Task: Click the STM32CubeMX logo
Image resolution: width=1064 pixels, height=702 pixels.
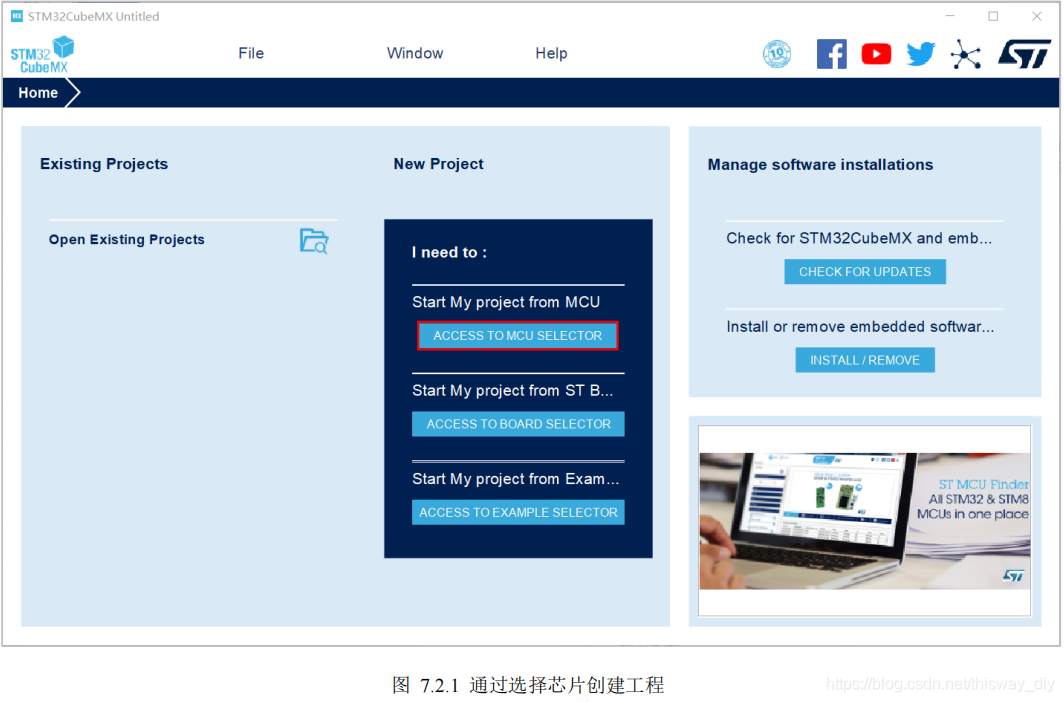Action: tap(42, 55)
